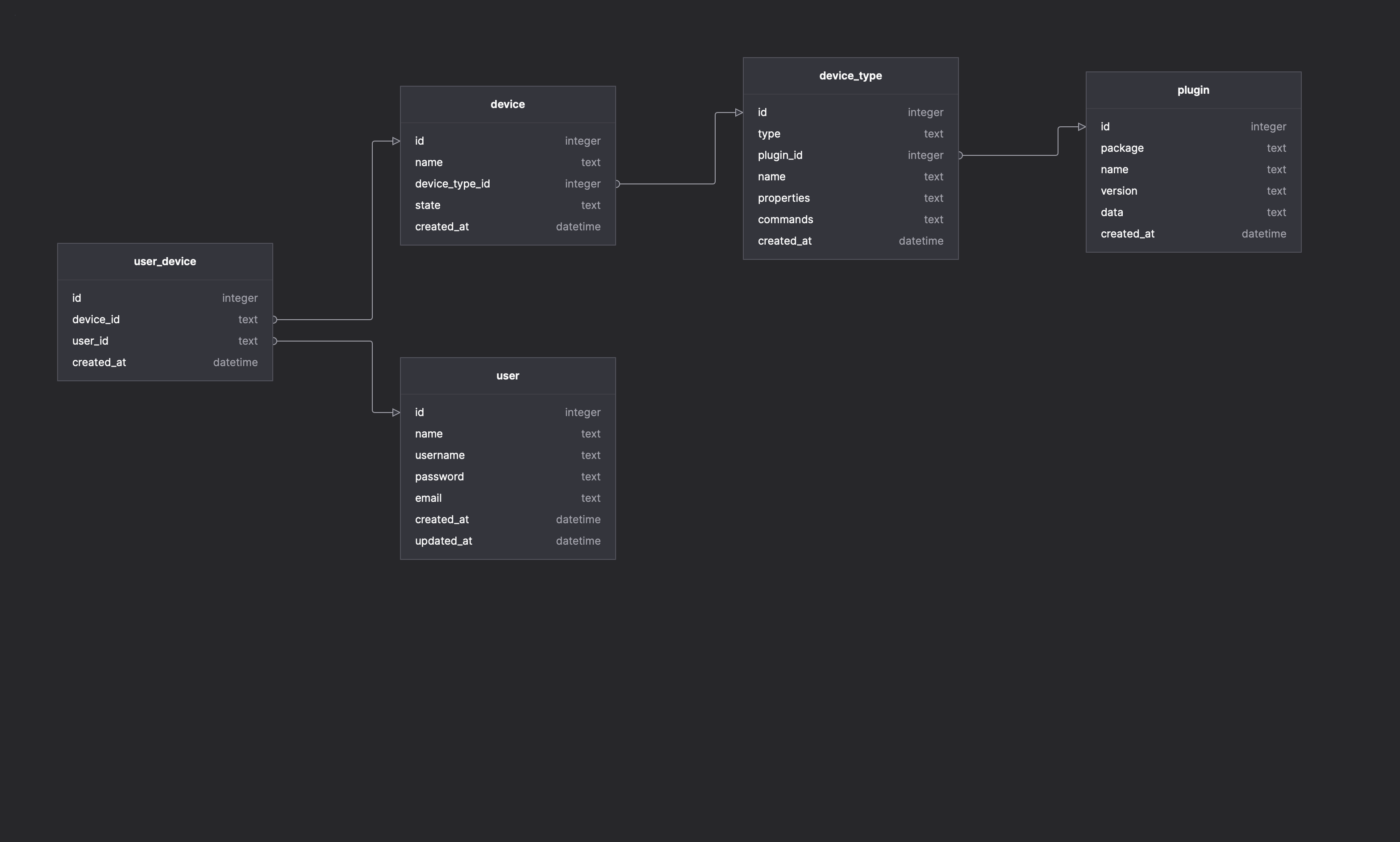Click the arrowhead pointing to user id
1400x842 pixels.
[x=396, y=413]
